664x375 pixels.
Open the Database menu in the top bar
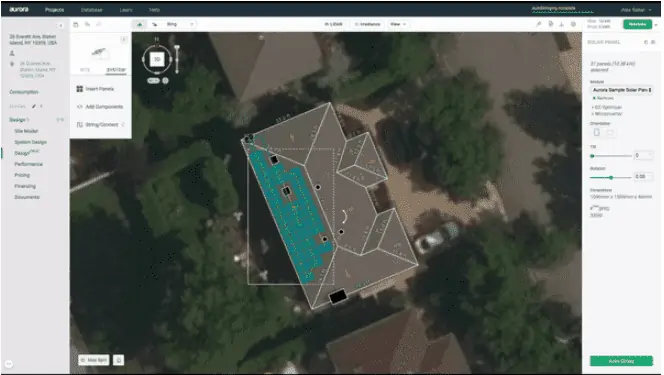tap(91, 10)
